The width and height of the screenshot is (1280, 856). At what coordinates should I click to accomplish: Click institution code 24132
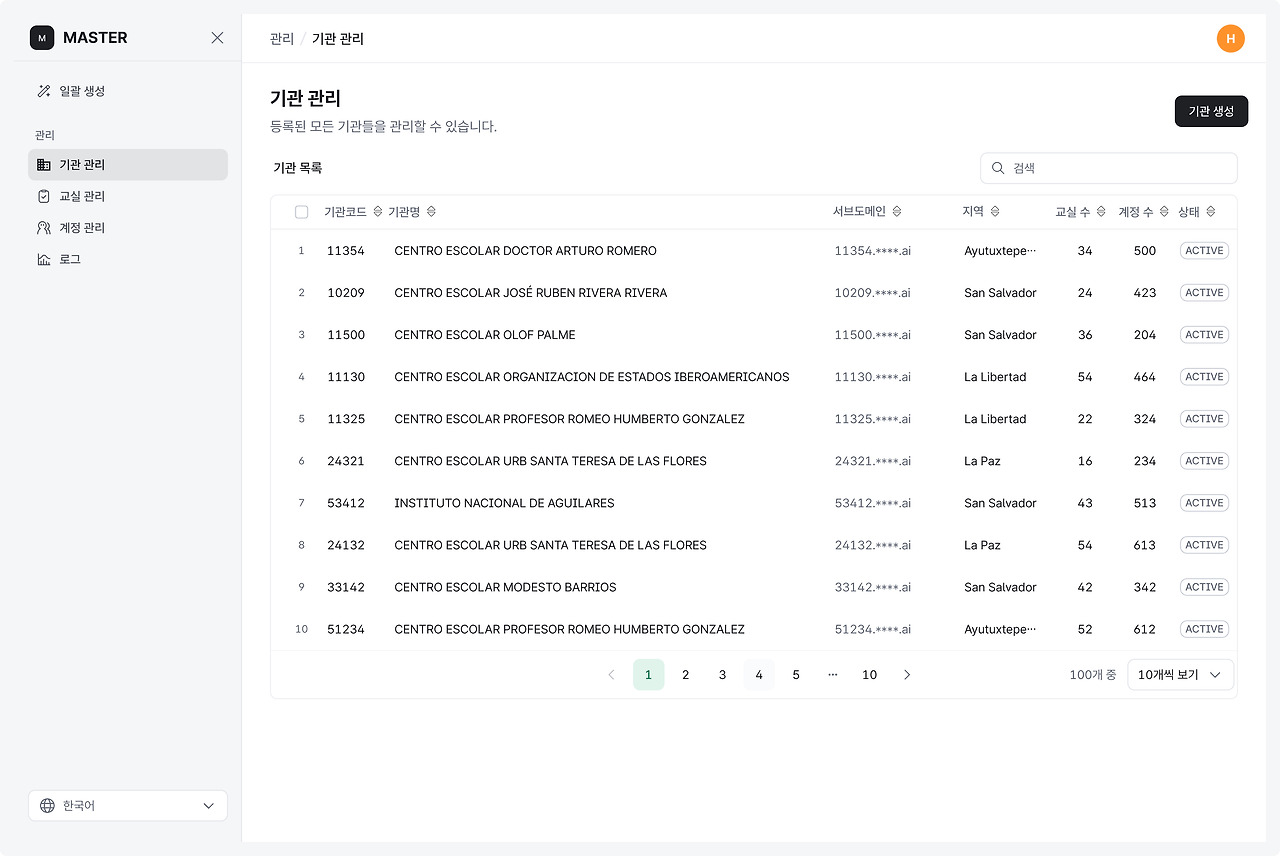click(x=346, y=545)
